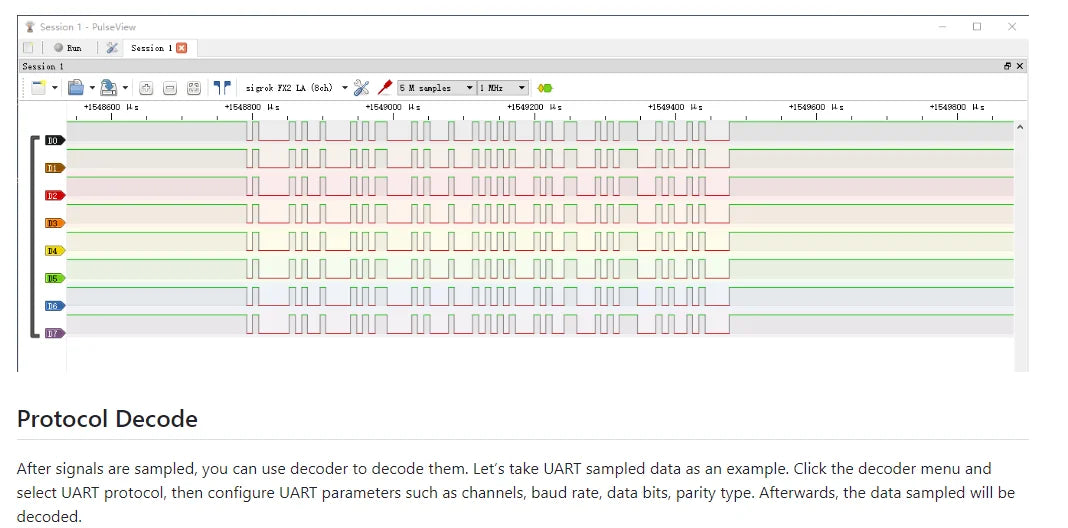Click the orange D3 channel label
Viewport: 1068px width, 528px height.
tap(54, 223)
